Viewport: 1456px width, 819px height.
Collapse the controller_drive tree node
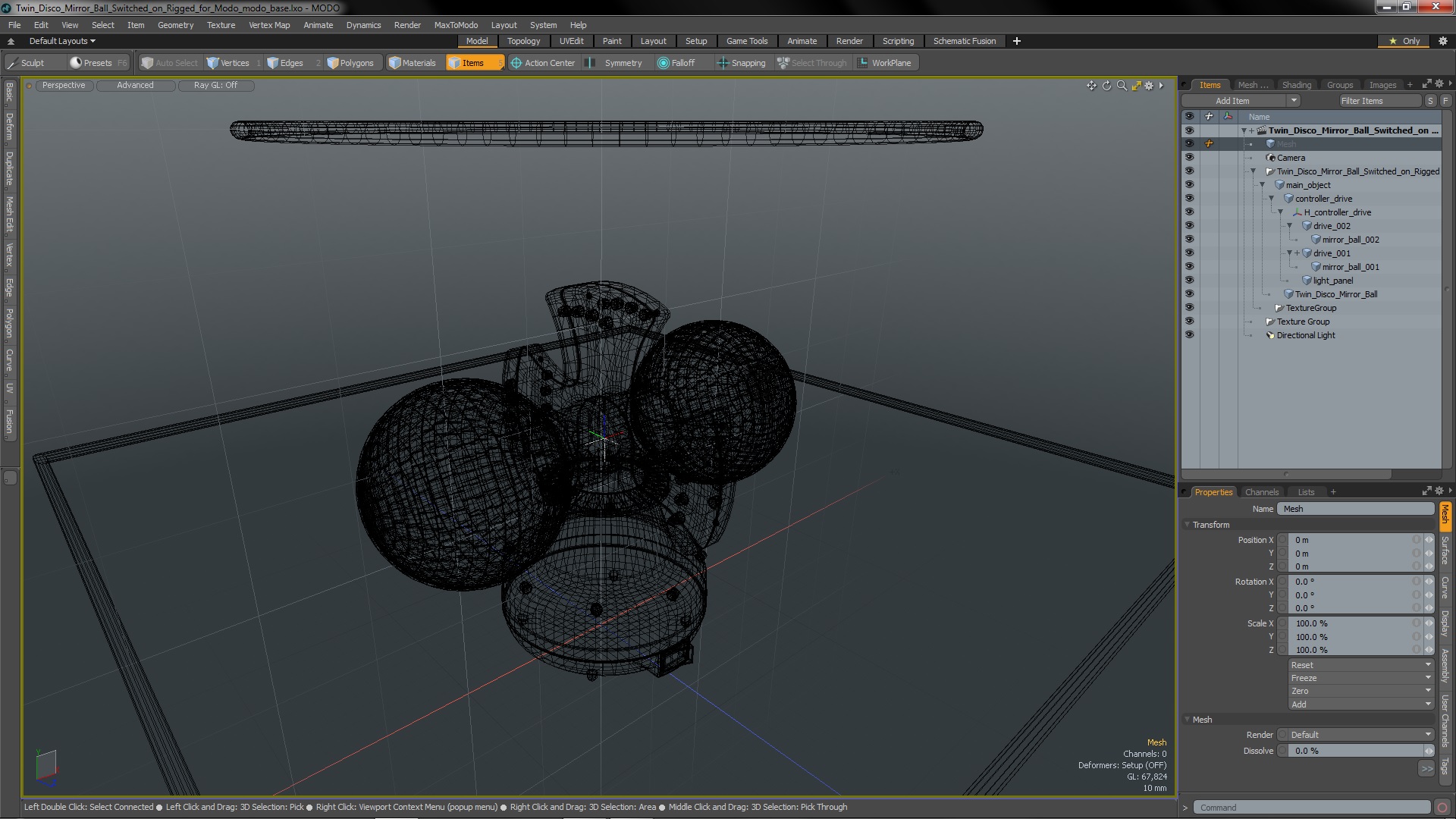tap(1272, 199)
